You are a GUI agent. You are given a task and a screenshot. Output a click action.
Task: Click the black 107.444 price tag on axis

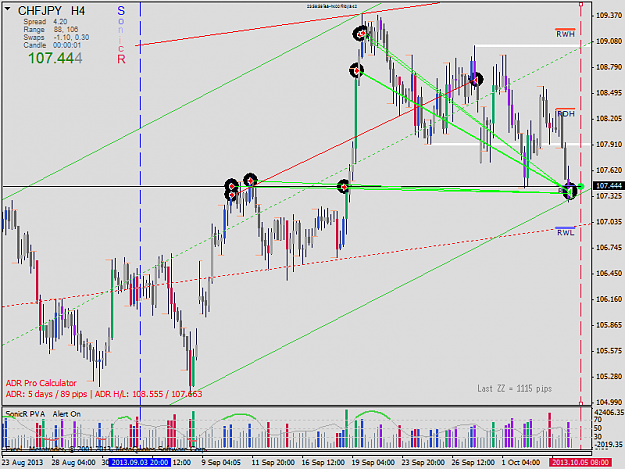(x=609, y=186)
